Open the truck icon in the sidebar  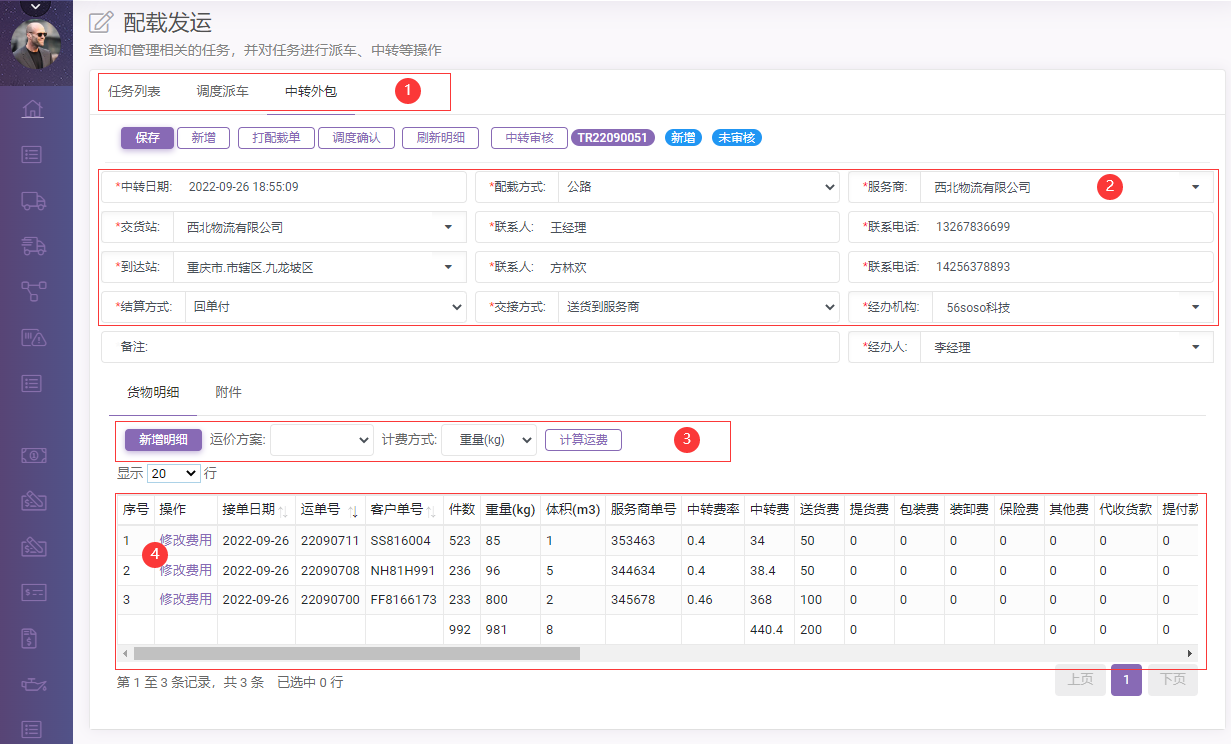(33, 200)
